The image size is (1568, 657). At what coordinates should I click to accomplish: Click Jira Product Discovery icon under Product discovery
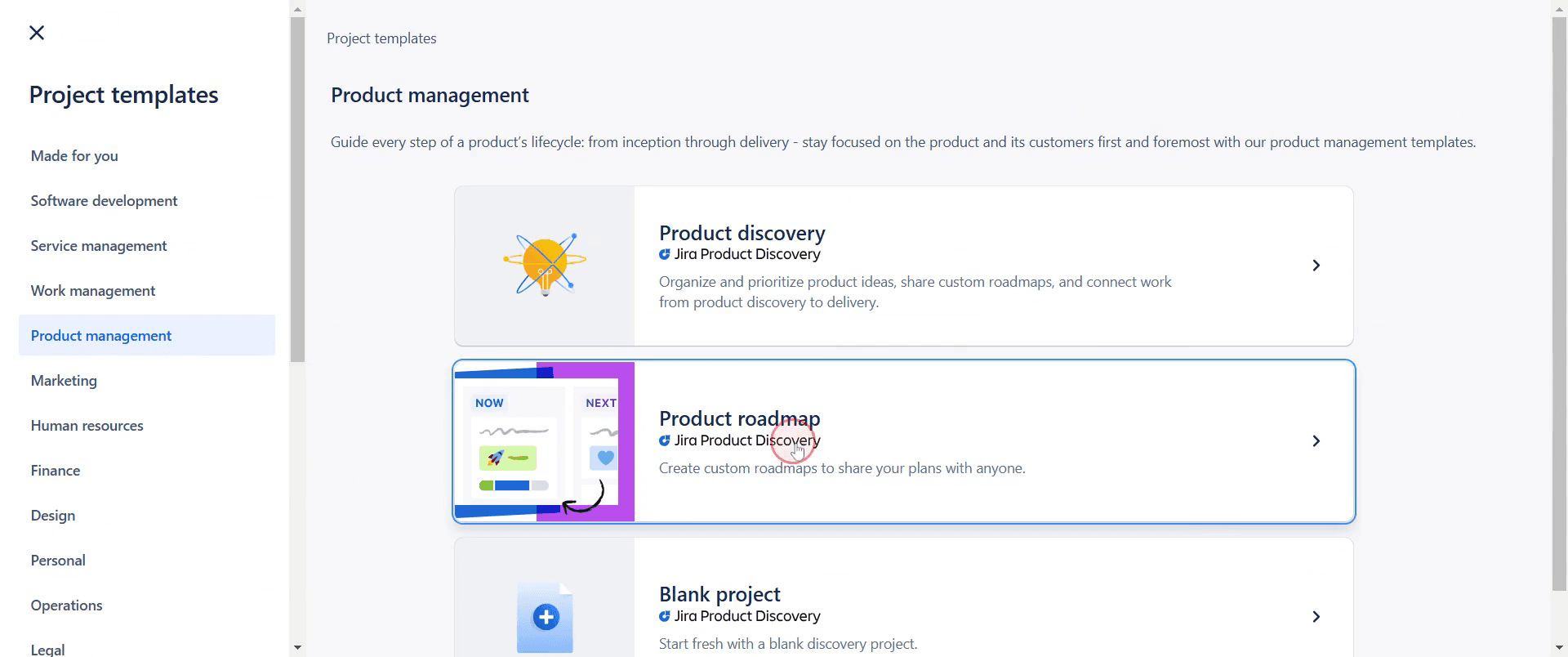click(x=665, y=254)
